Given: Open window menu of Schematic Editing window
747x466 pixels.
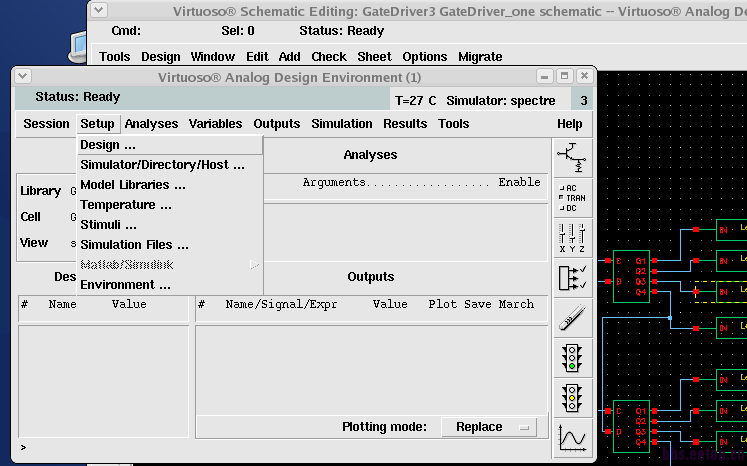Looking at the screenshot, I should (x=99, y=10).
